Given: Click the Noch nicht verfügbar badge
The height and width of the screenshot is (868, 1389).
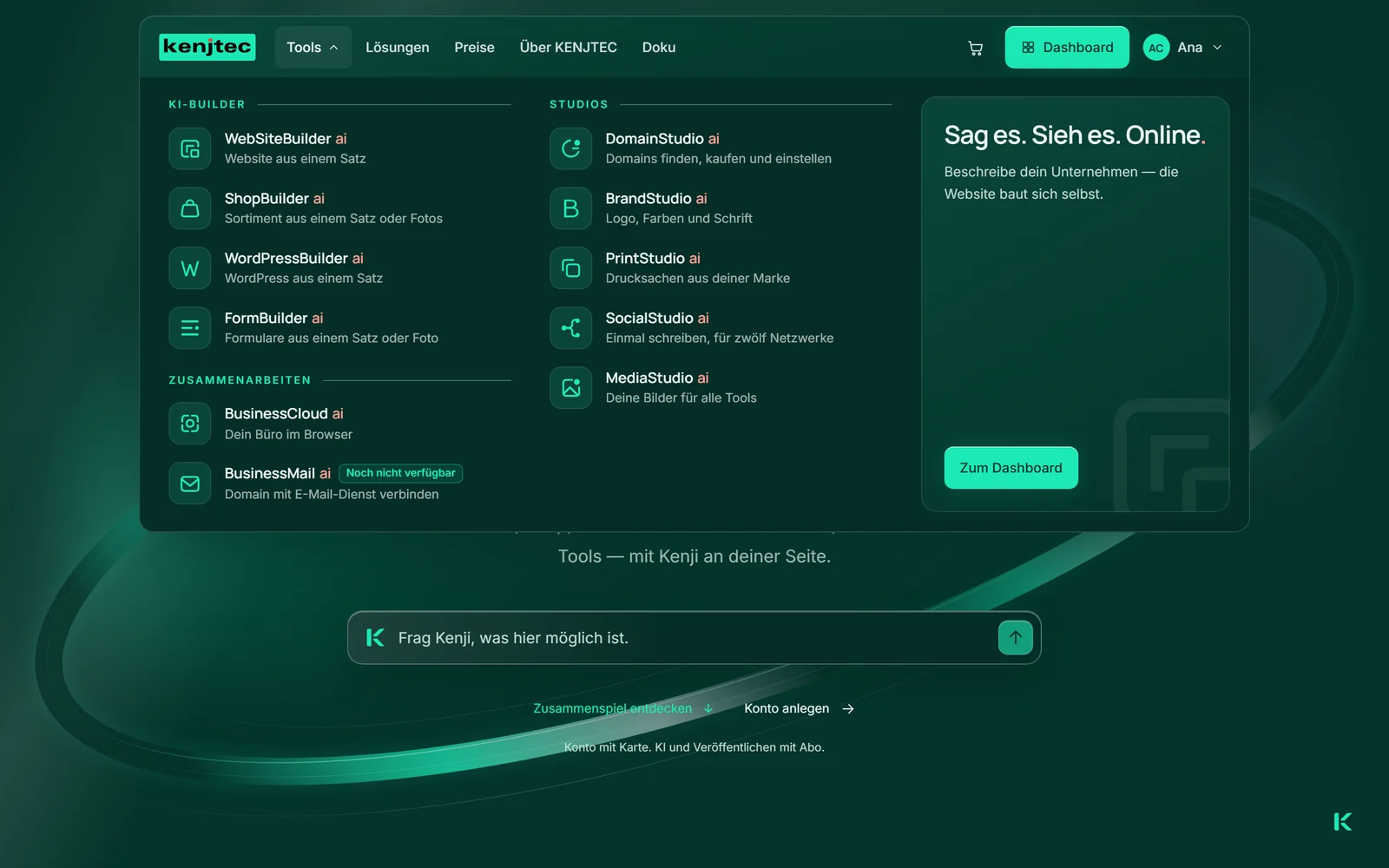Looking at the screenshot, I should [x=400, y=473].
